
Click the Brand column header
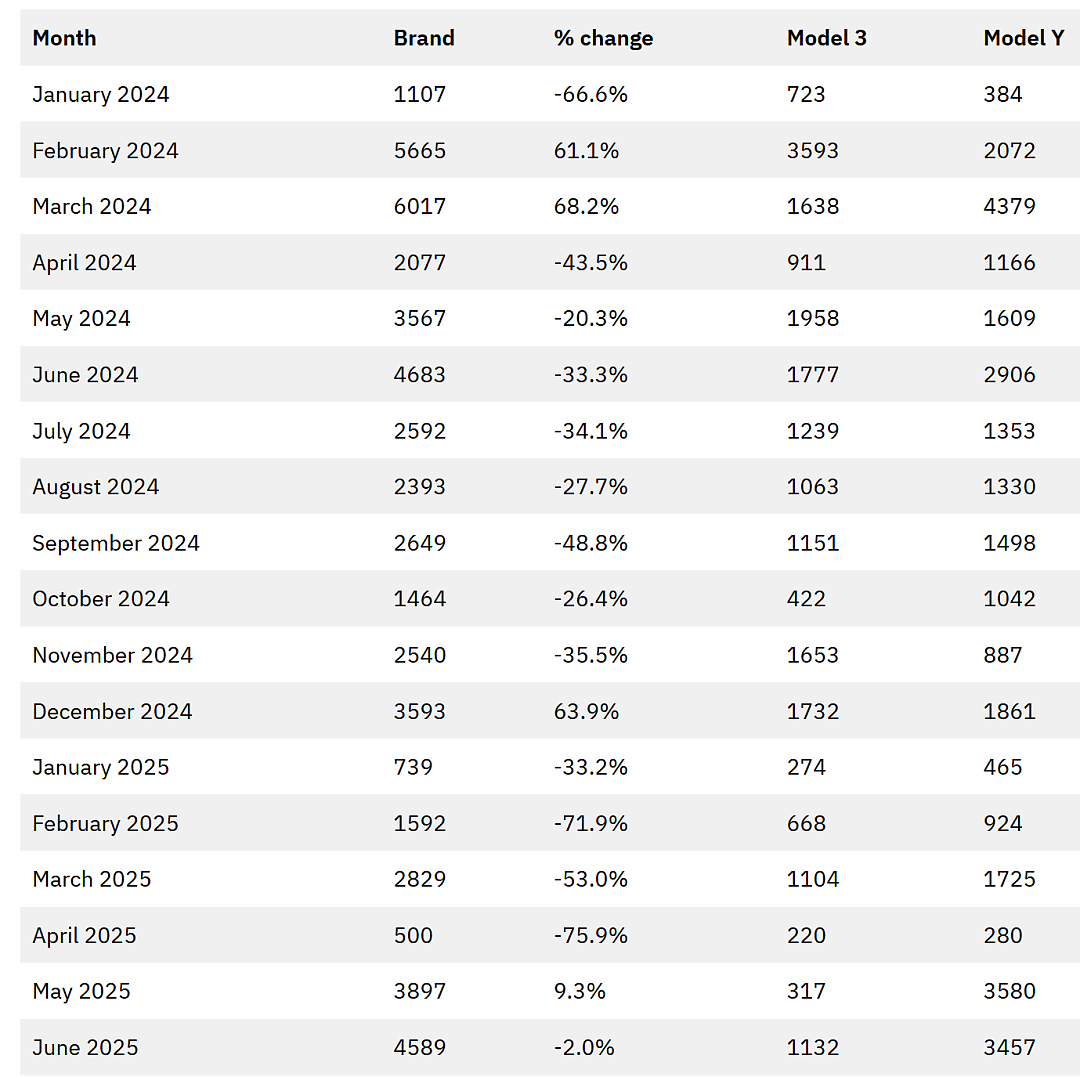pos(424,38)
